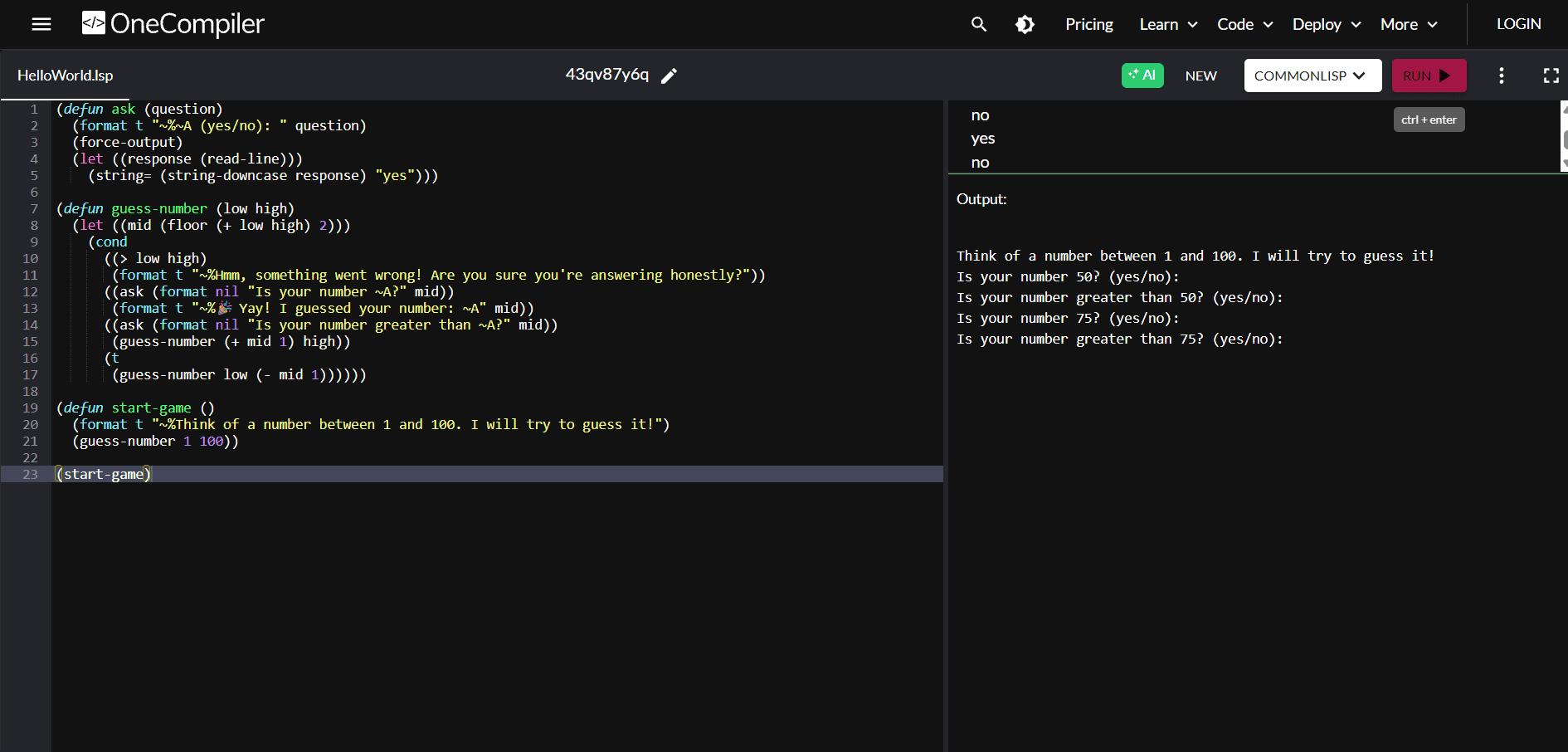Open the search magnifier icon
Viewport: 1568px width, 752px height.
tap(979, 24)
